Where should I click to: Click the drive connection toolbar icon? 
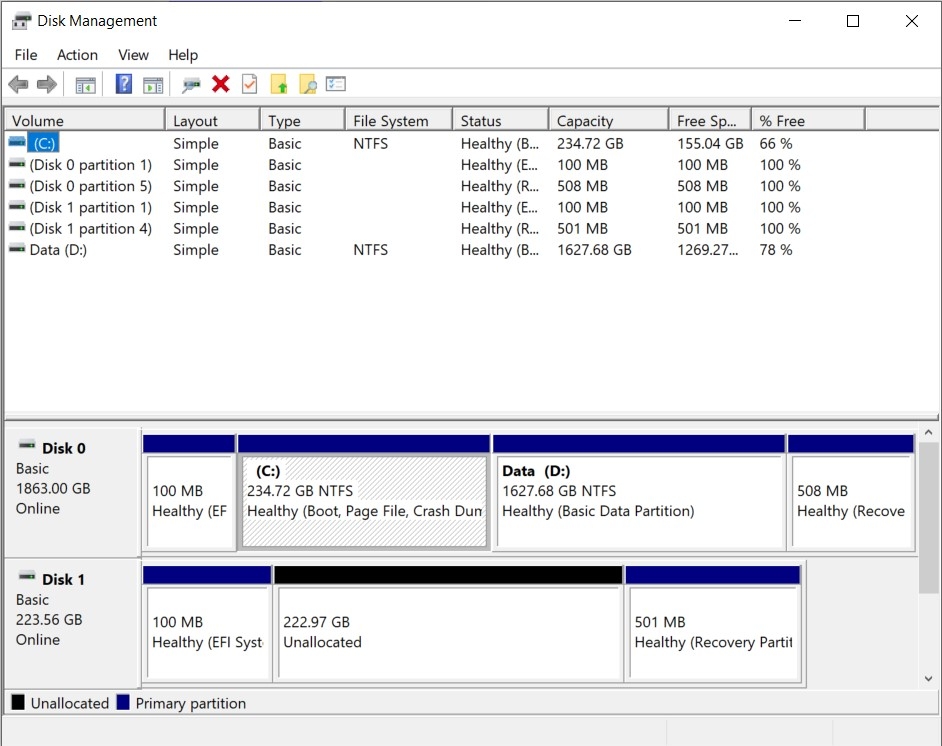tap(191, 85)
